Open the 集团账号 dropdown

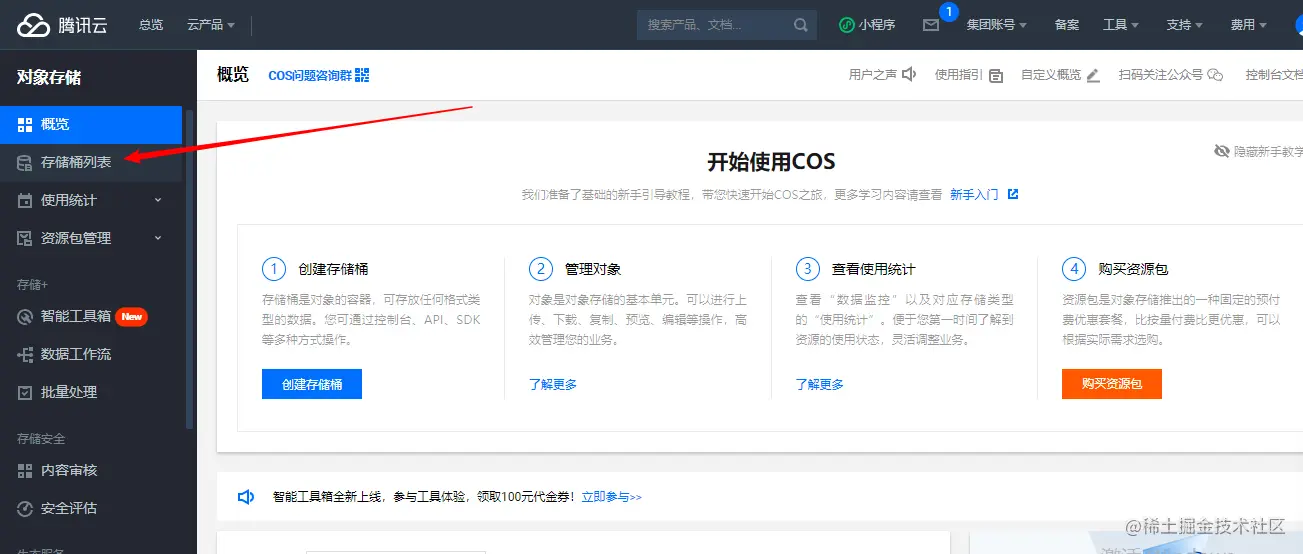coord(996,25)
